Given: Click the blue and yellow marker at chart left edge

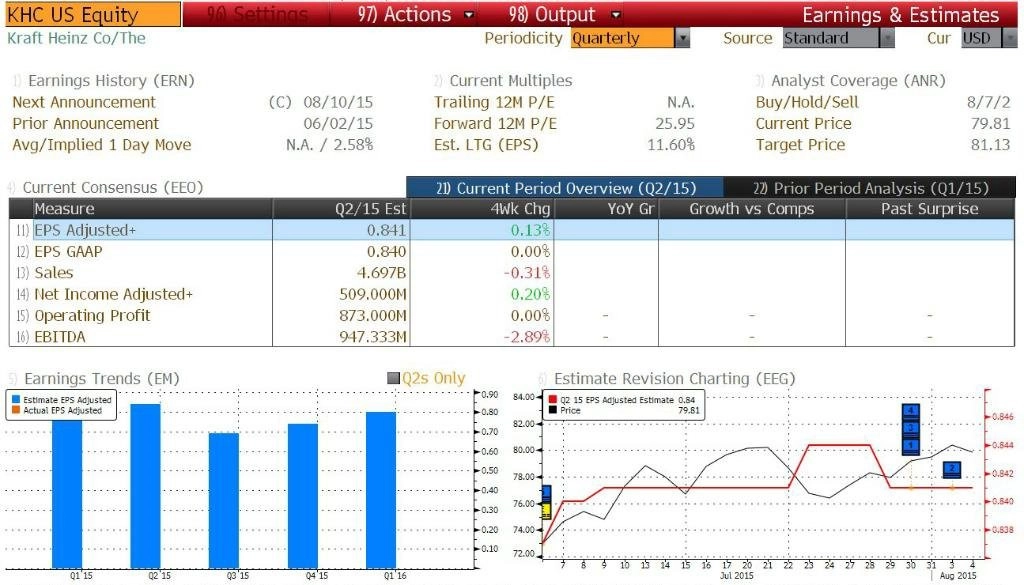Looking at the screenshot, I should coord(547,502).
